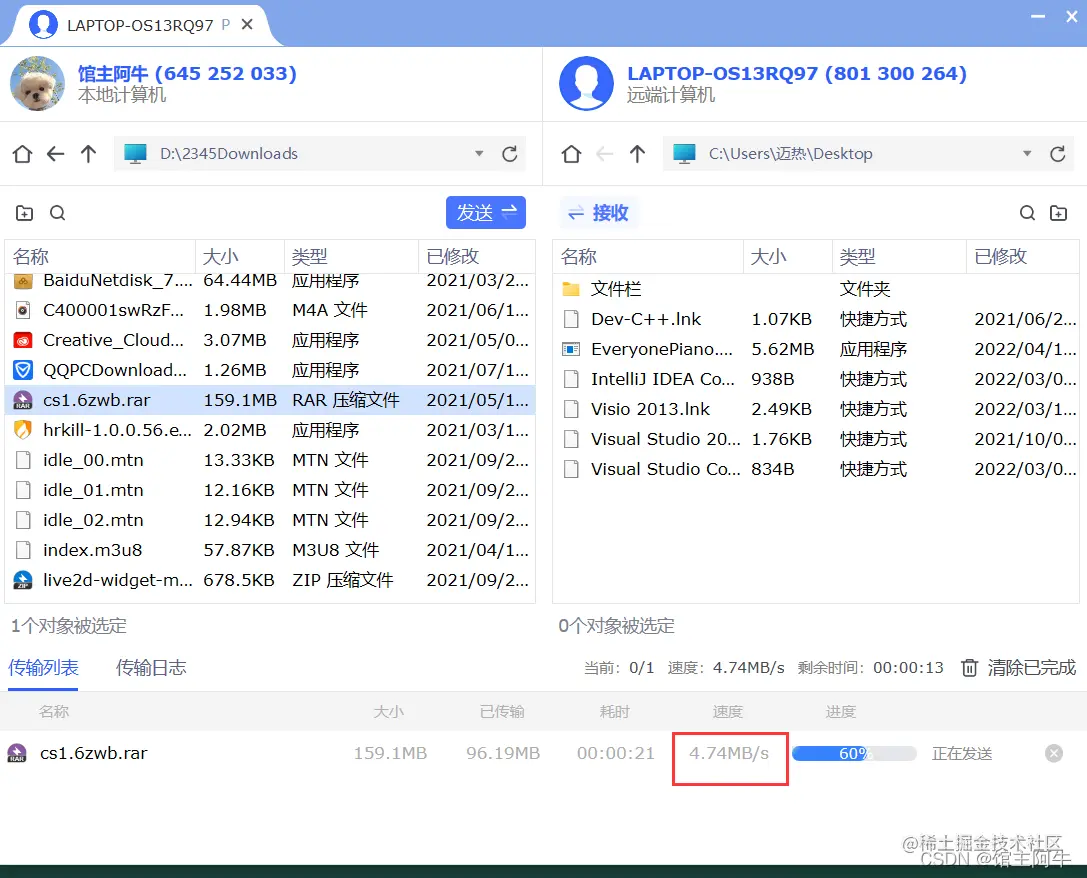Viewport: 1087px width, 878px height.
Task: Go back in local folder navigation
Action: click(x=55, y=154)
